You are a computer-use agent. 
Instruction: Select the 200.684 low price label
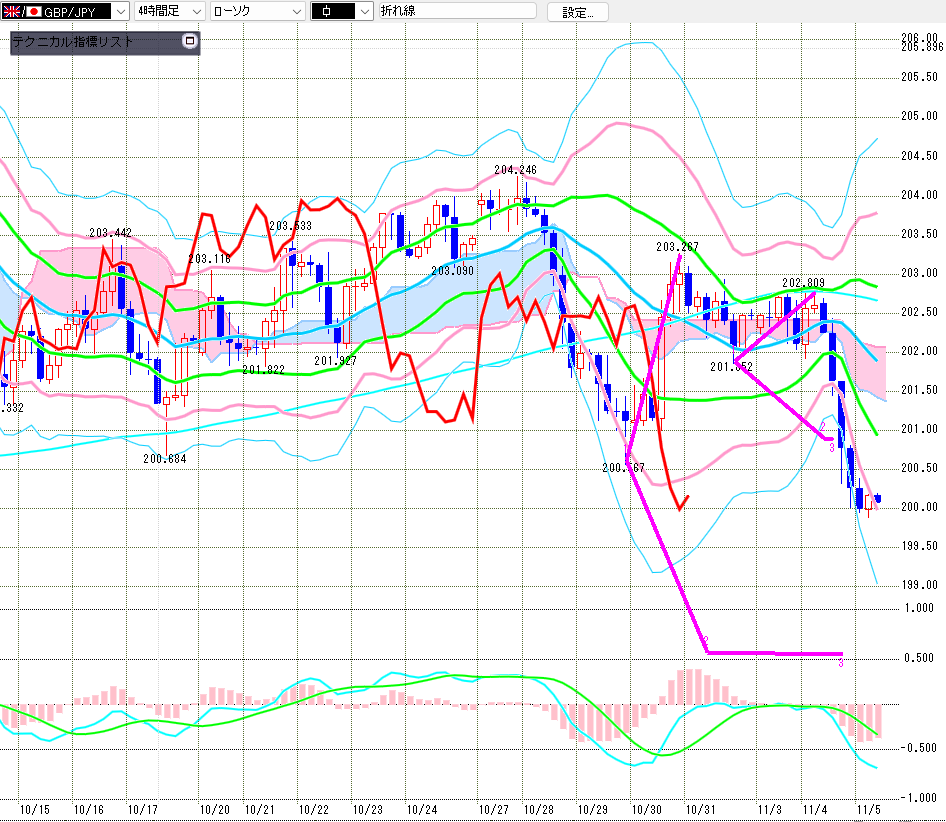coord(165,459)
